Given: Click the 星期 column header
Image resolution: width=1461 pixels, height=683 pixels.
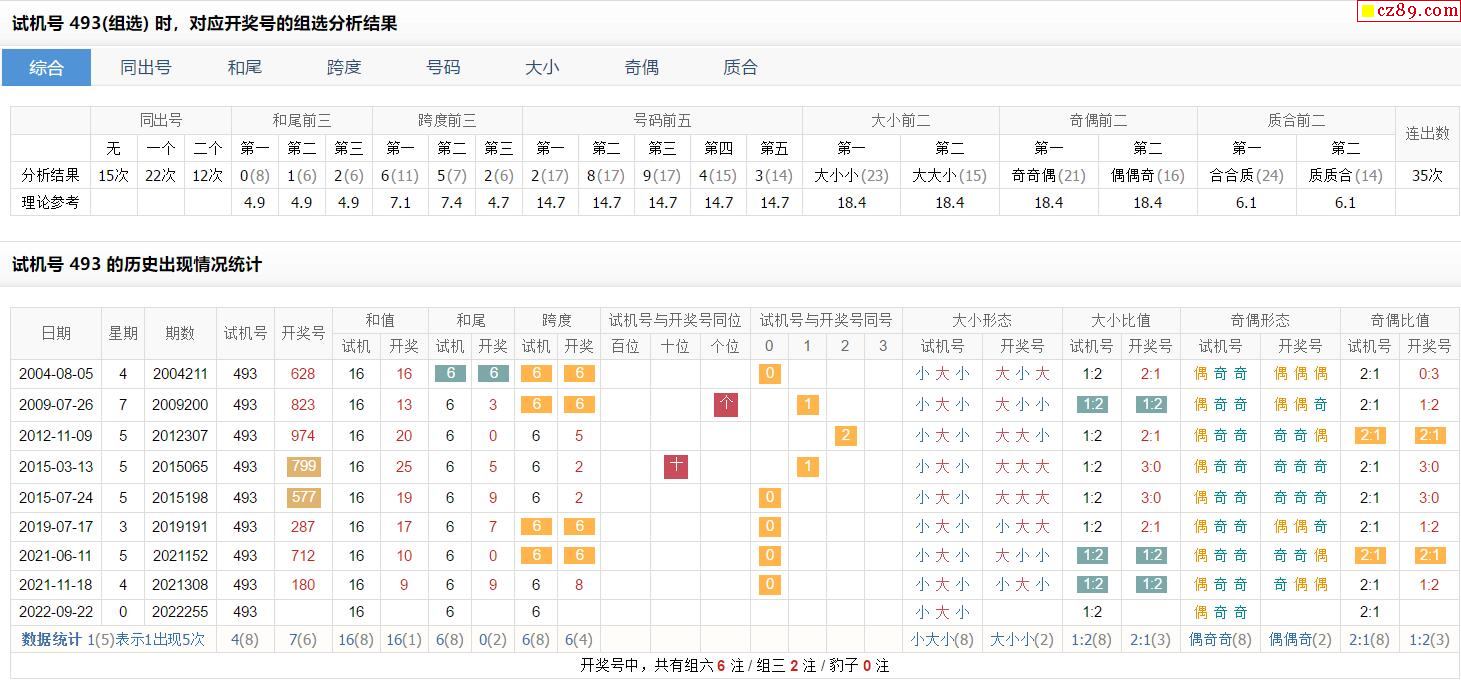Looking at the screenshot, I should (123, 333).
